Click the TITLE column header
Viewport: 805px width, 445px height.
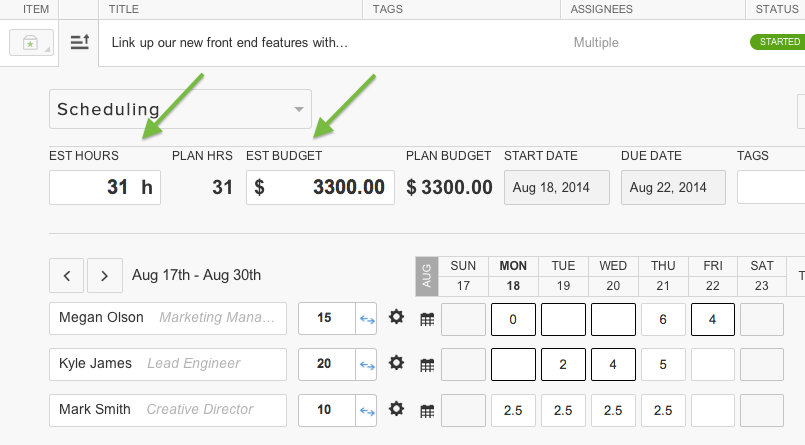click(124, 9)
